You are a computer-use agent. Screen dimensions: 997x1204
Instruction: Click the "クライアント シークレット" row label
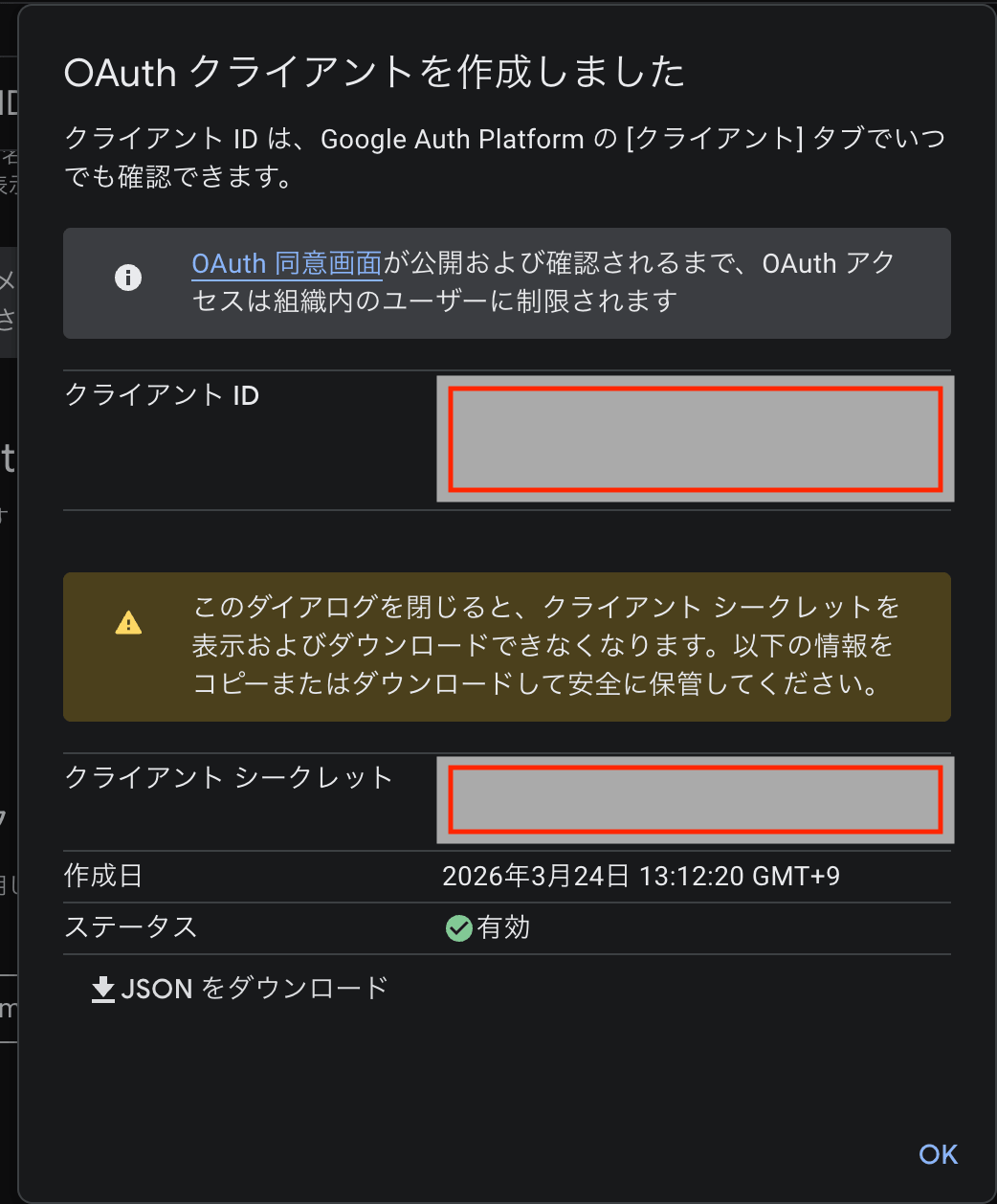point(229,777)
